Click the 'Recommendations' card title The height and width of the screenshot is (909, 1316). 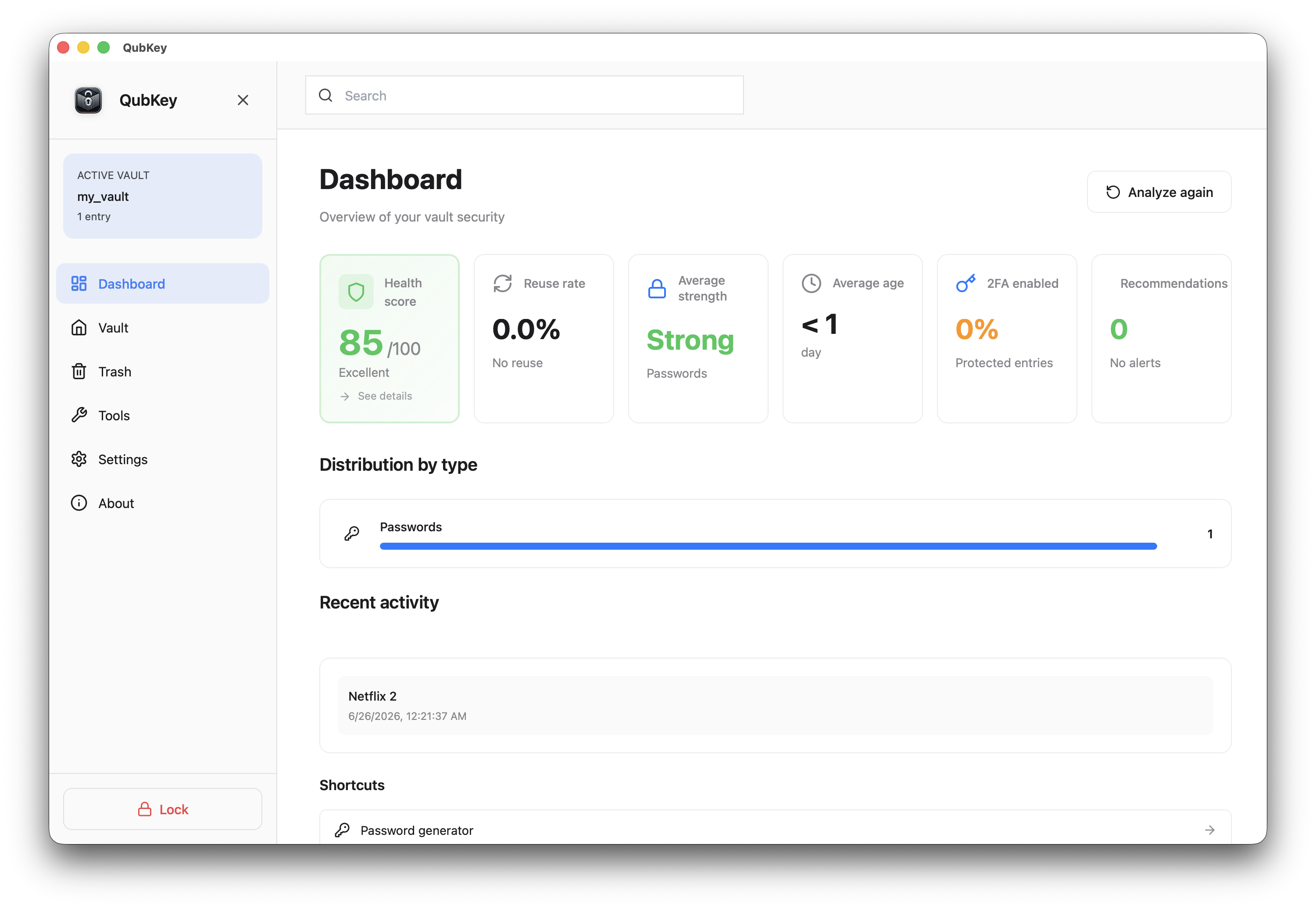(1173, 283)
